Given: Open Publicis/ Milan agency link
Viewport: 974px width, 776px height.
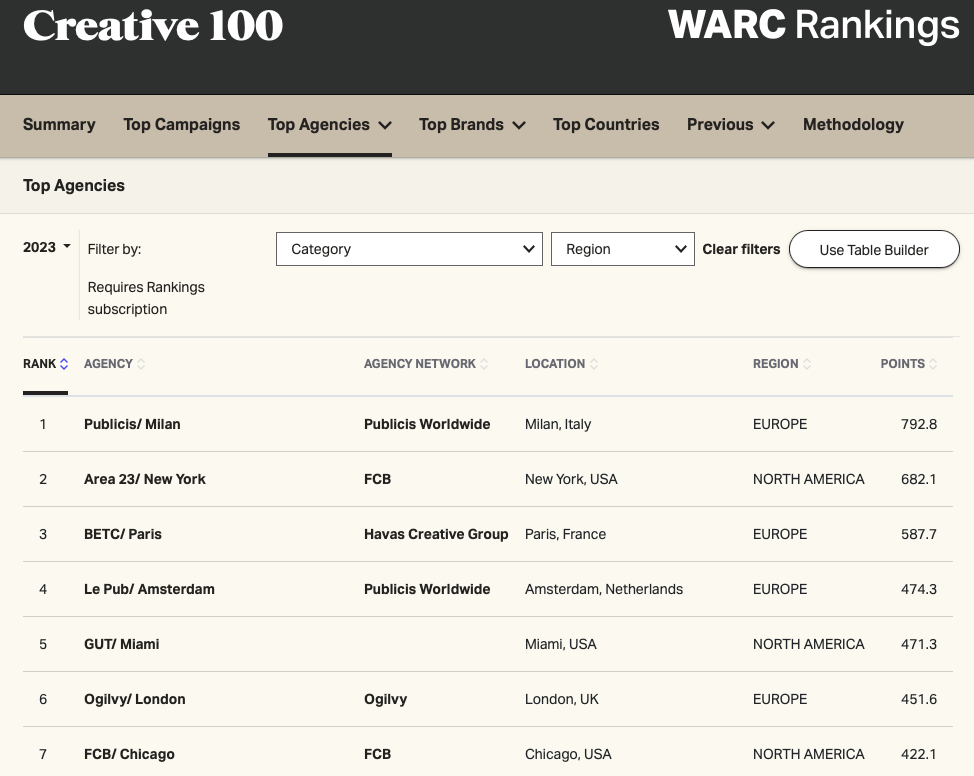Looking at the screenshot, I should click(x=132, y=424).
